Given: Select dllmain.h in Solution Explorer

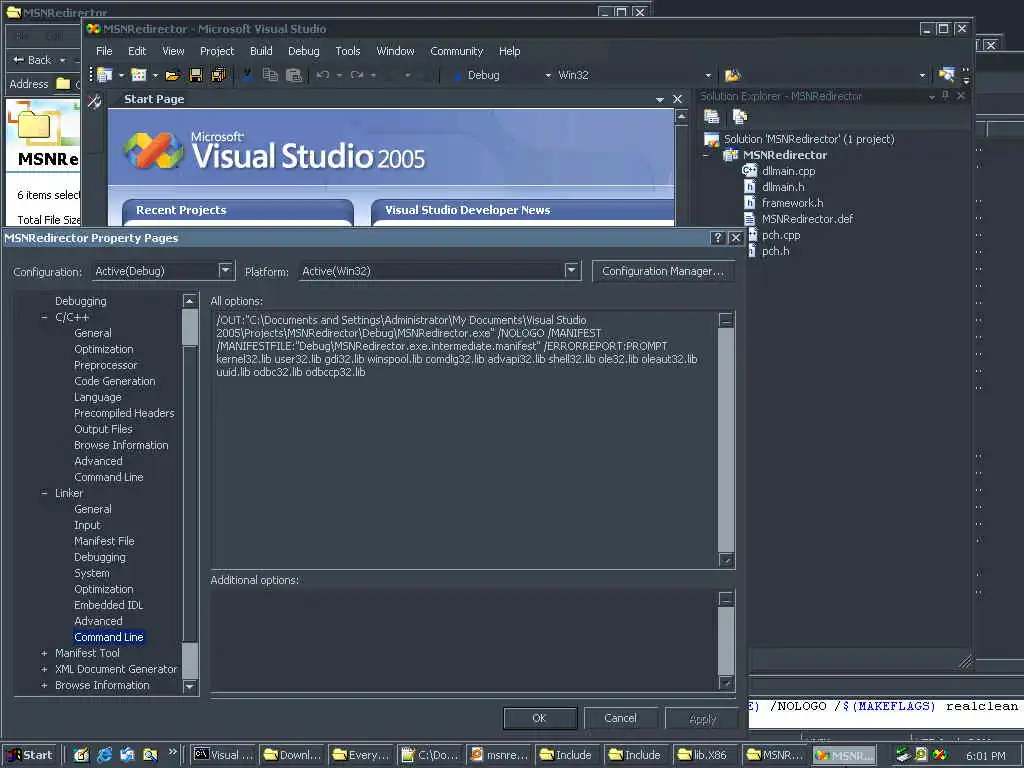Looking at the screenshot, I should (x=782, y=187).
